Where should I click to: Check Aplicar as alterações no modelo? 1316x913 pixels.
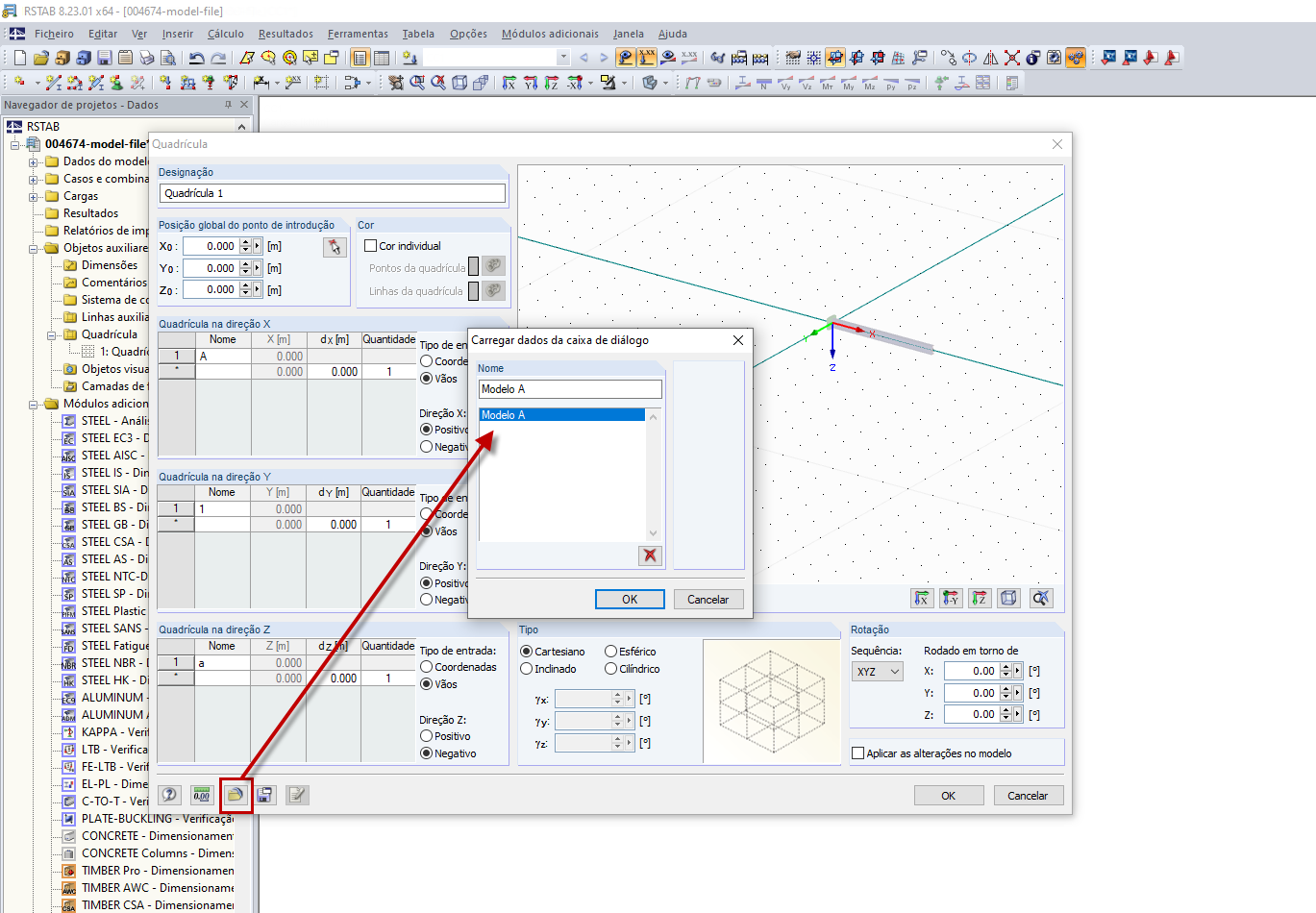858,753
